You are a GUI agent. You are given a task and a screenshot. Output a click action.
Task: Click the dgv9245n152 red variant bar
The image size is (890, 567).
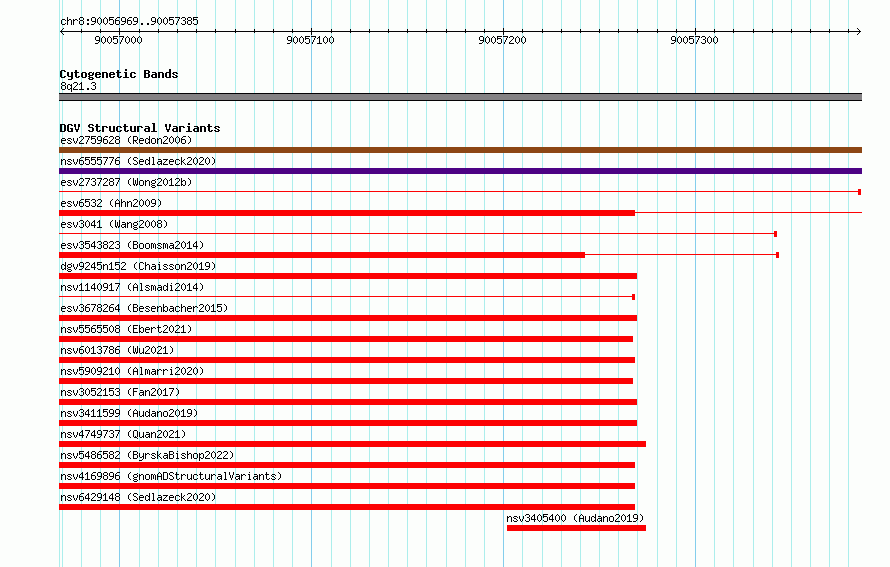point(348,276)
